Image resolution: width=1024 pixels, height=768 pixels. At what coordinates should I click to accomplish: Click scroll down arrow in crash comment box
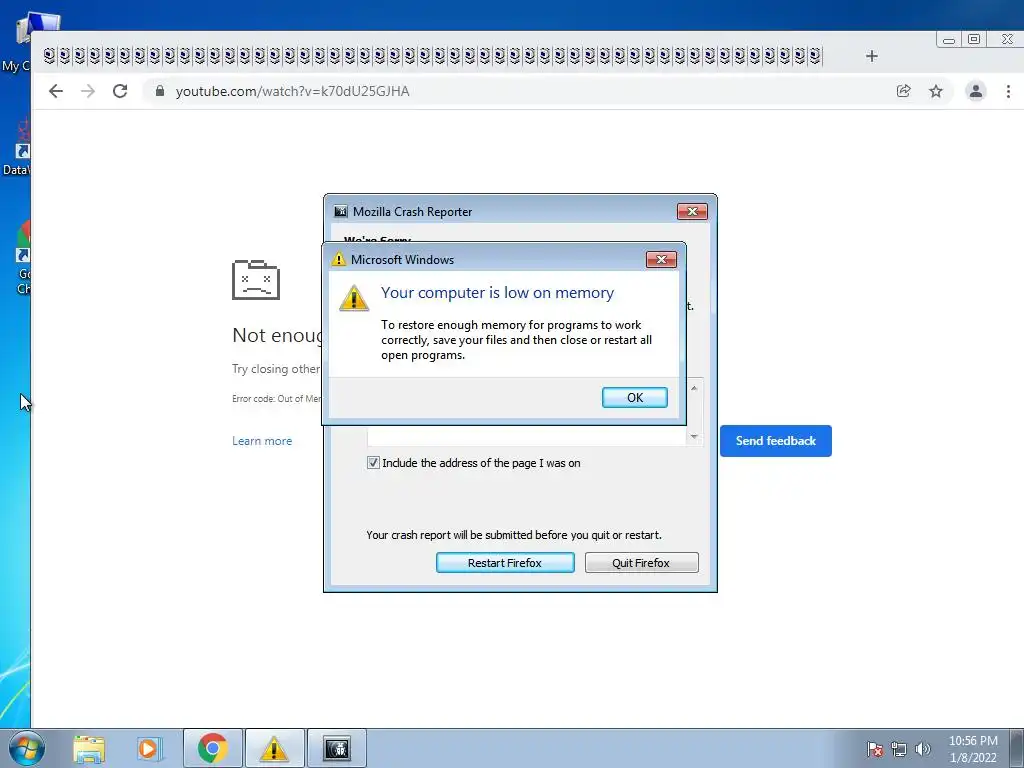(x=694, y=436)
